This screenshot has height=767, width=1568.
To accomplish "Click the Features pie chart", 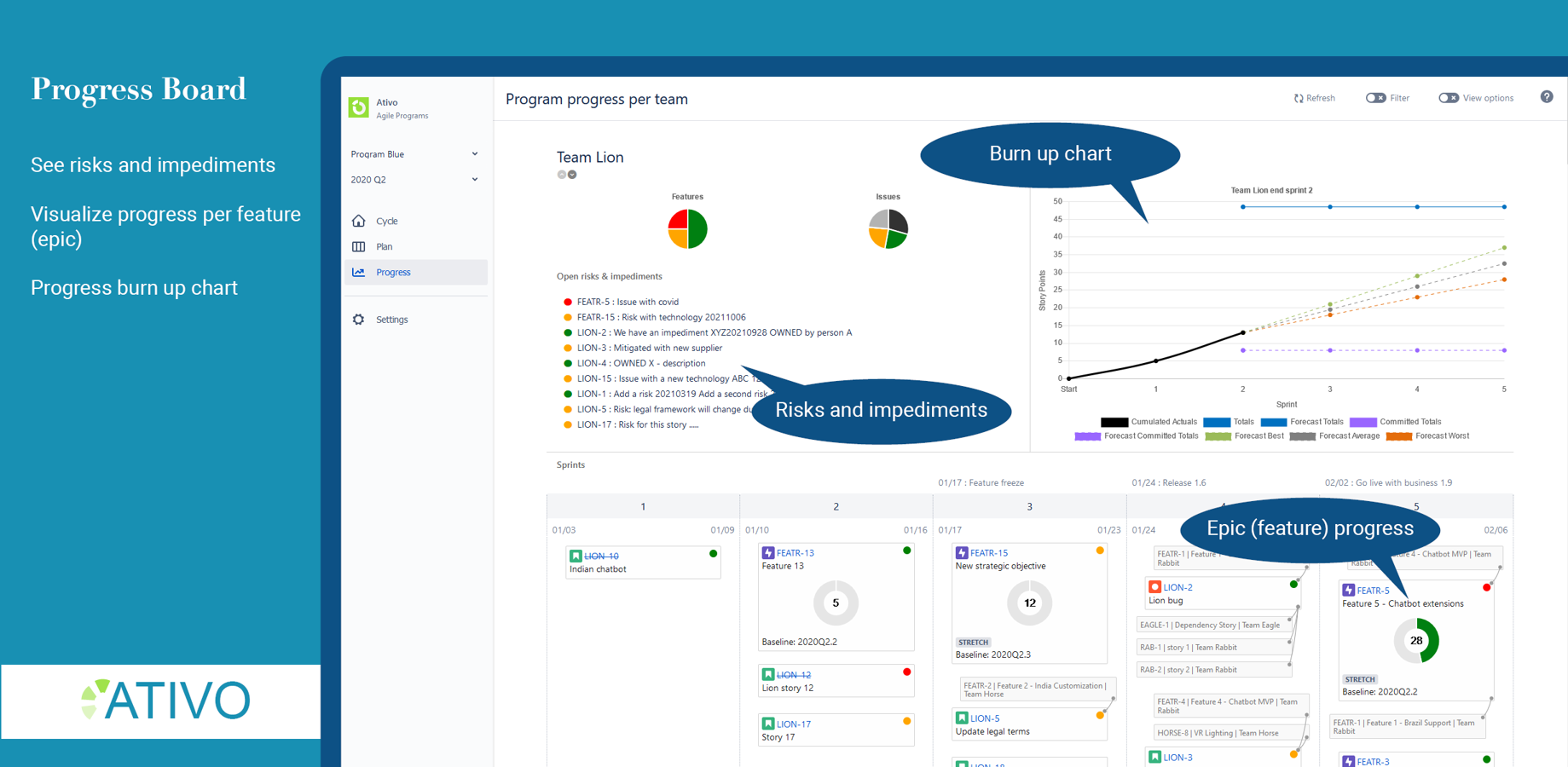I will point(687,228).
